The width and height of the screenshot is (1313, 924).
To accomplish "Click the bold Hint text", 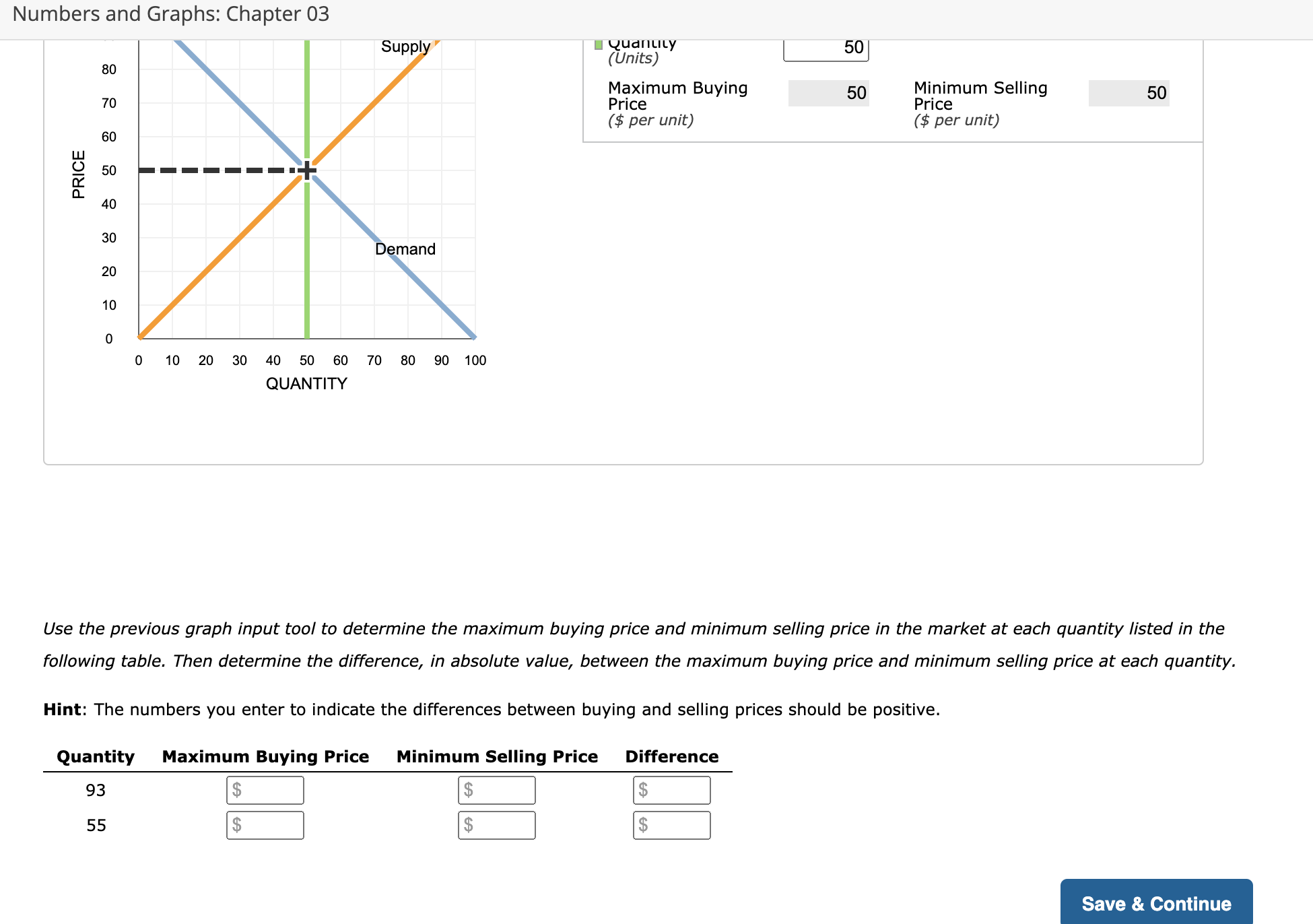I will (62, 708).
